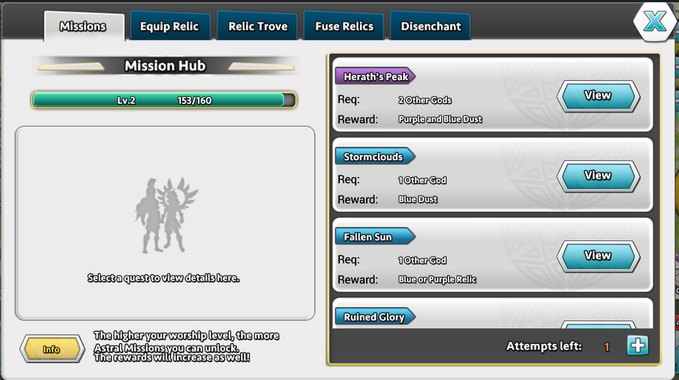Click the worship level progress bar
The height and width of the screenshot is (380, 679).
[164, 100]
